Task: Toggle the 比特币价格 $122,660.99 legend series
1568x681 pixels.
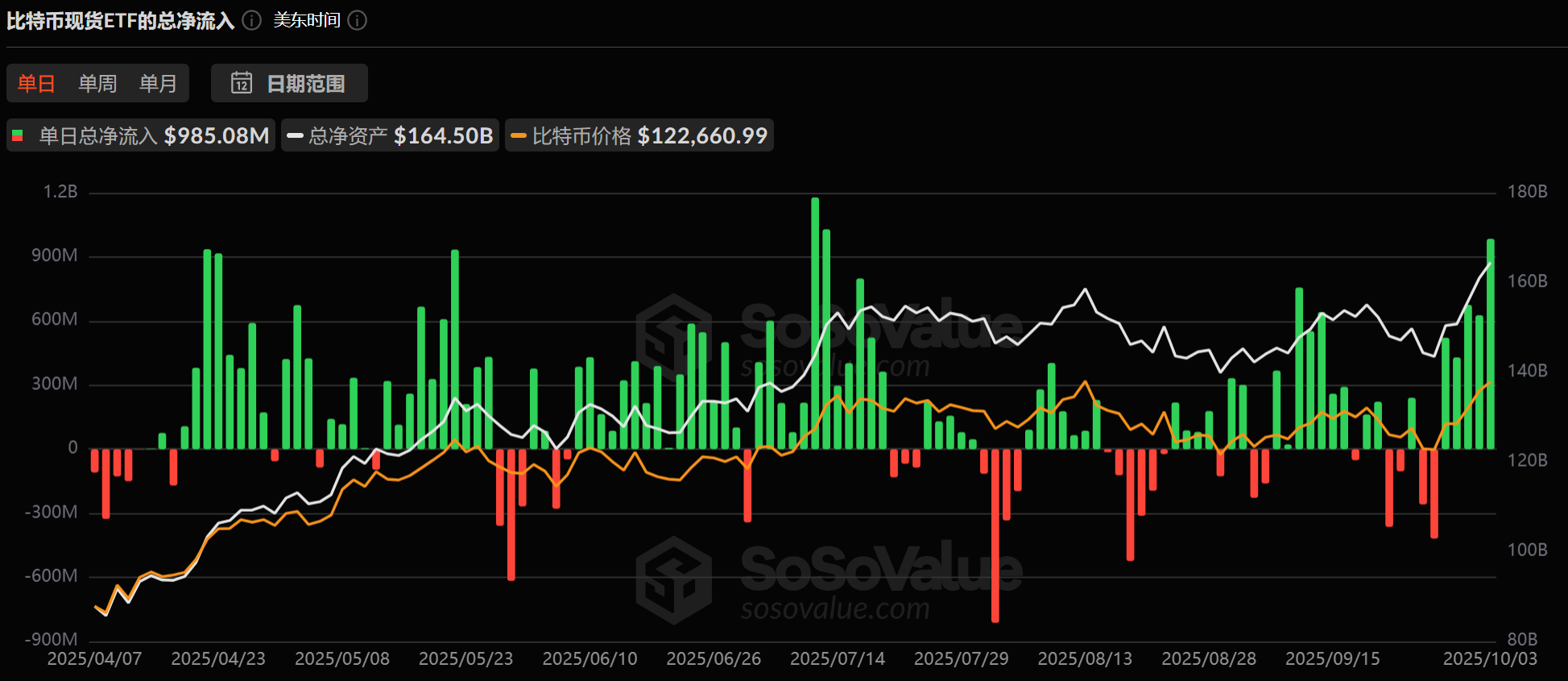Action: click(x=639, y=135)
